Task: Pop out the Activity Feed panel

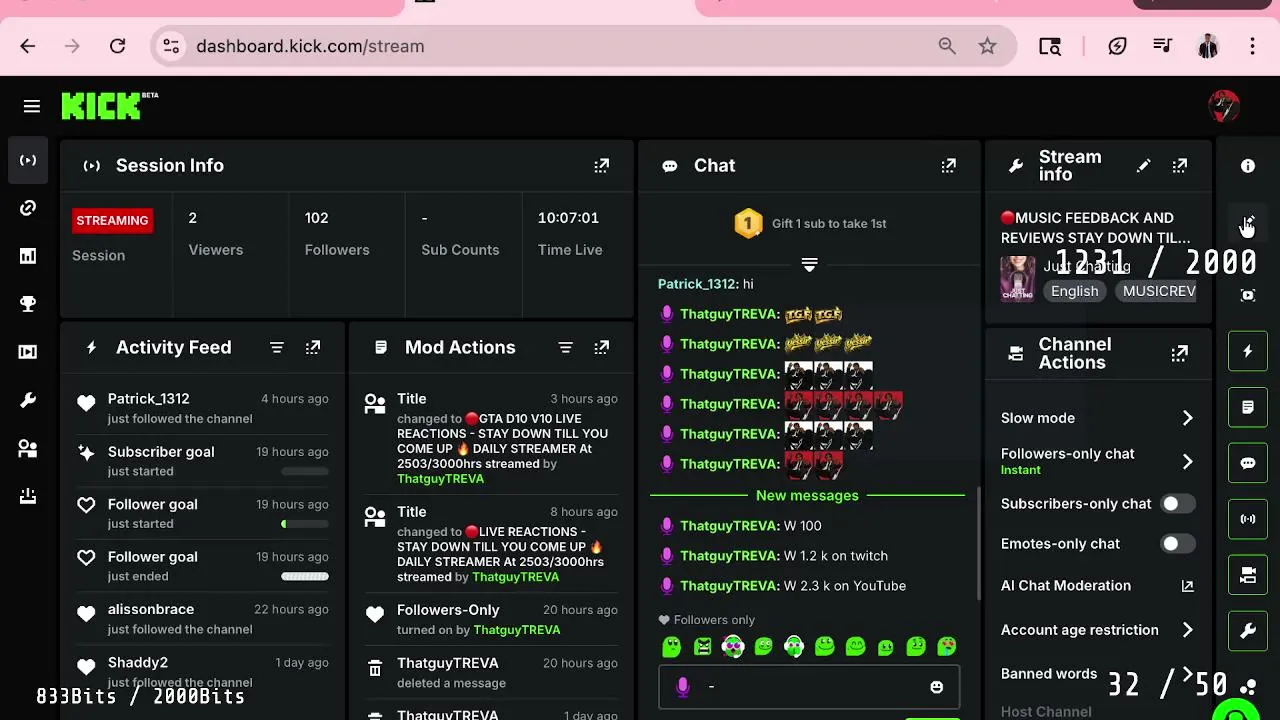Action: [313, 347]
